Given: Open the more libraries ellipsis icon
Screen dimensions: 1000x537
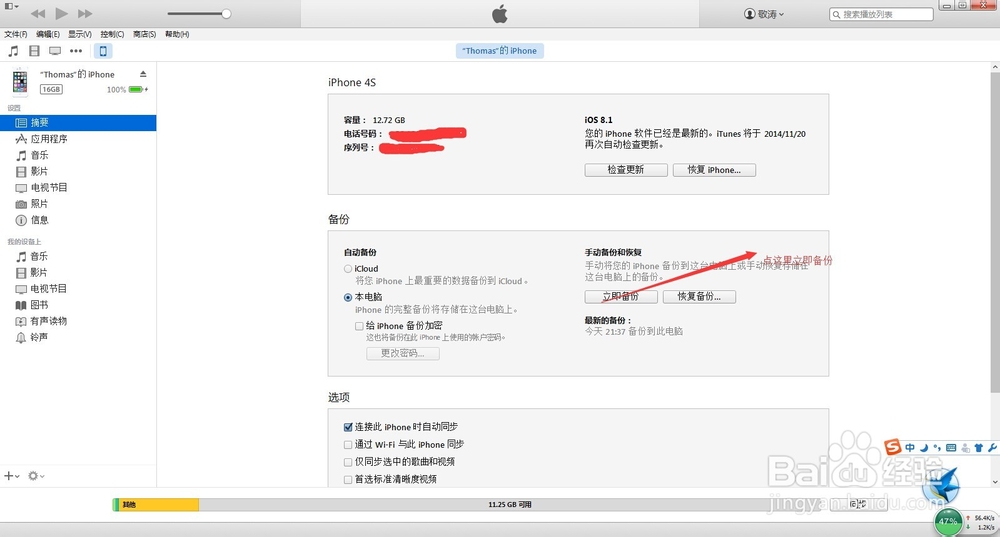Looking at the screenshot, I should point(76,51).
